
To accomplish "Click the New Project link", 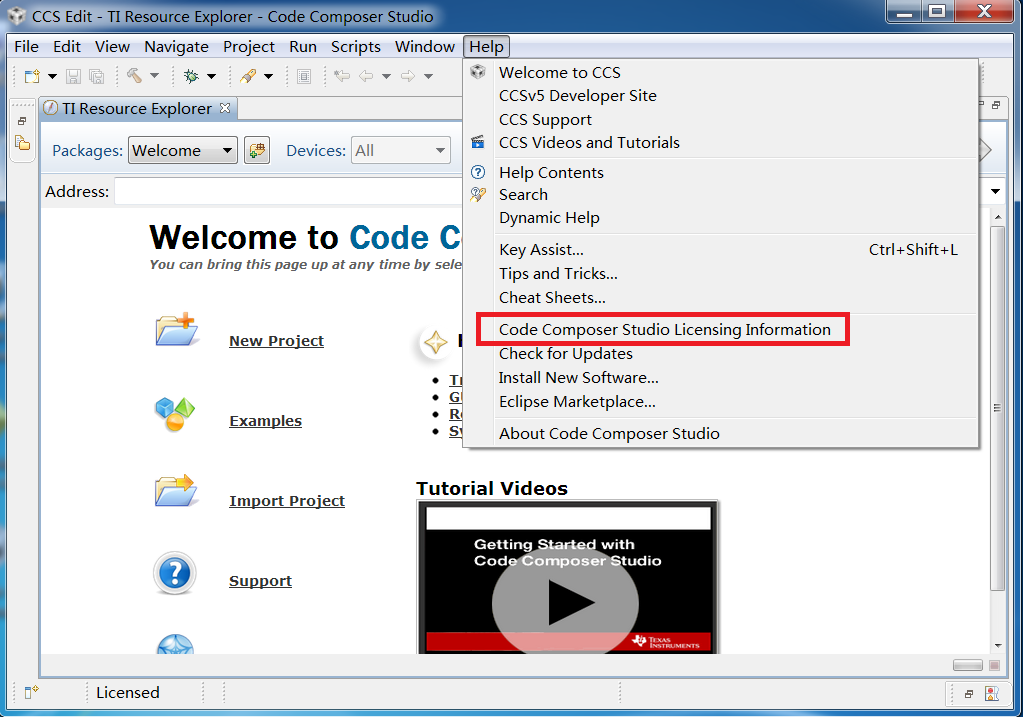I will (276, 341).
